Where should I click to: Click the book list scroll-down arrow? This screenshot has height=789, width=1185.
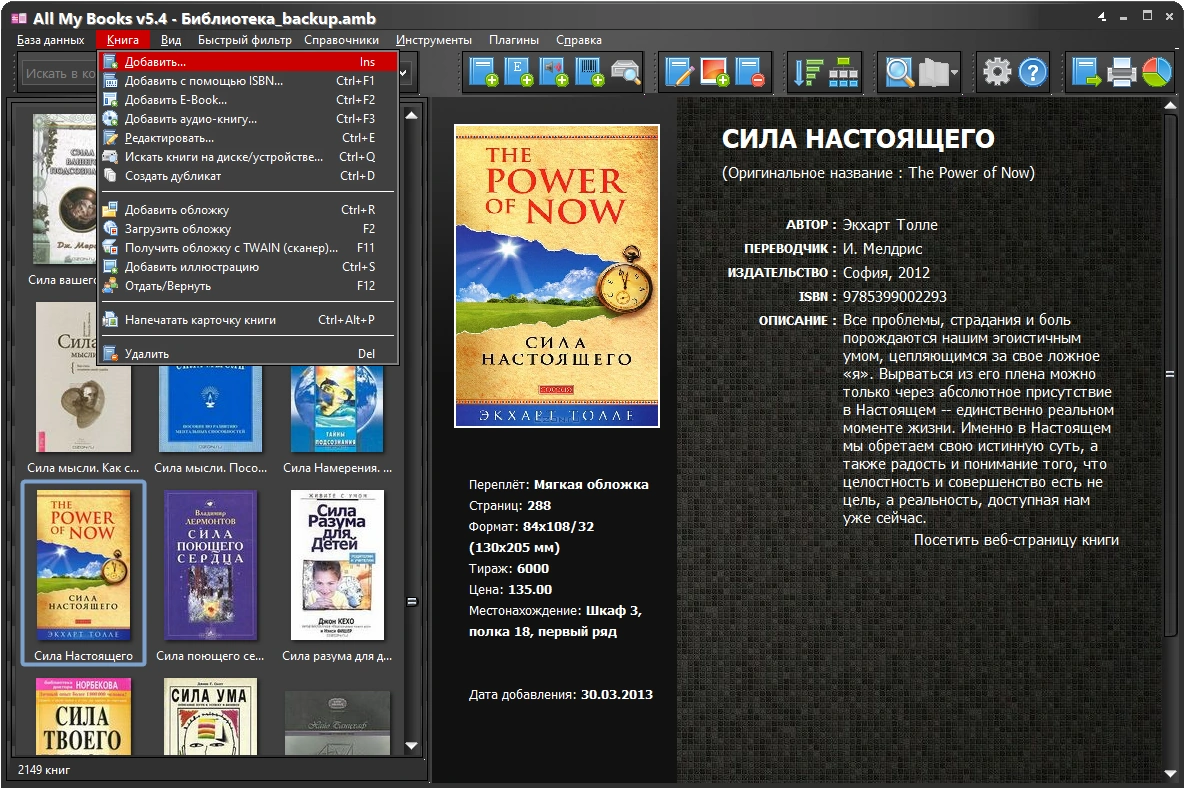point(412,745)
